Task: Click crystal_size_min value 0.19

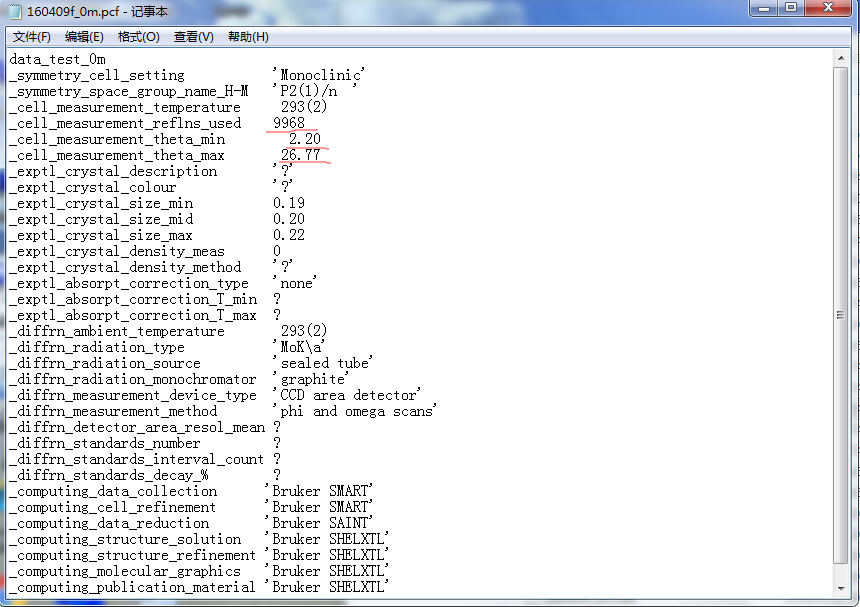Action: (x=289, y=203)
